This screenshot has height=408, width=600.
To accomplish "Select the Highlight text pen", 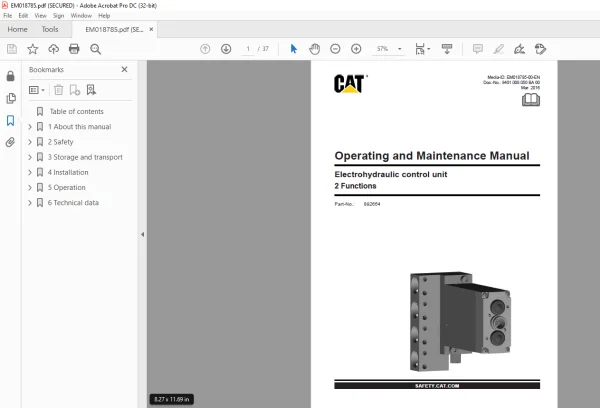I will (x=499, y=49).
